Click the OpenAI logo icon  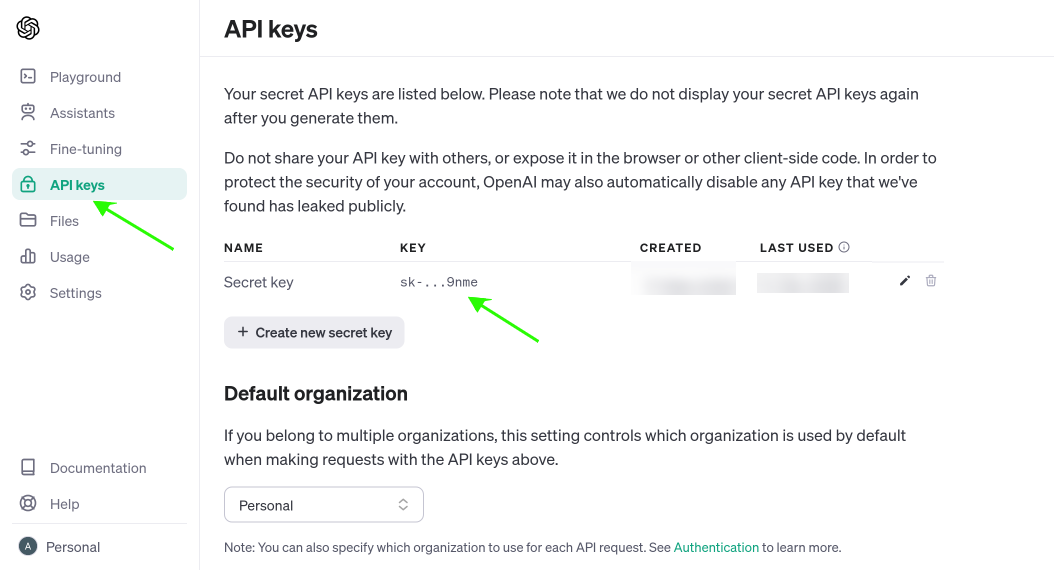click(x=28, y=28)
